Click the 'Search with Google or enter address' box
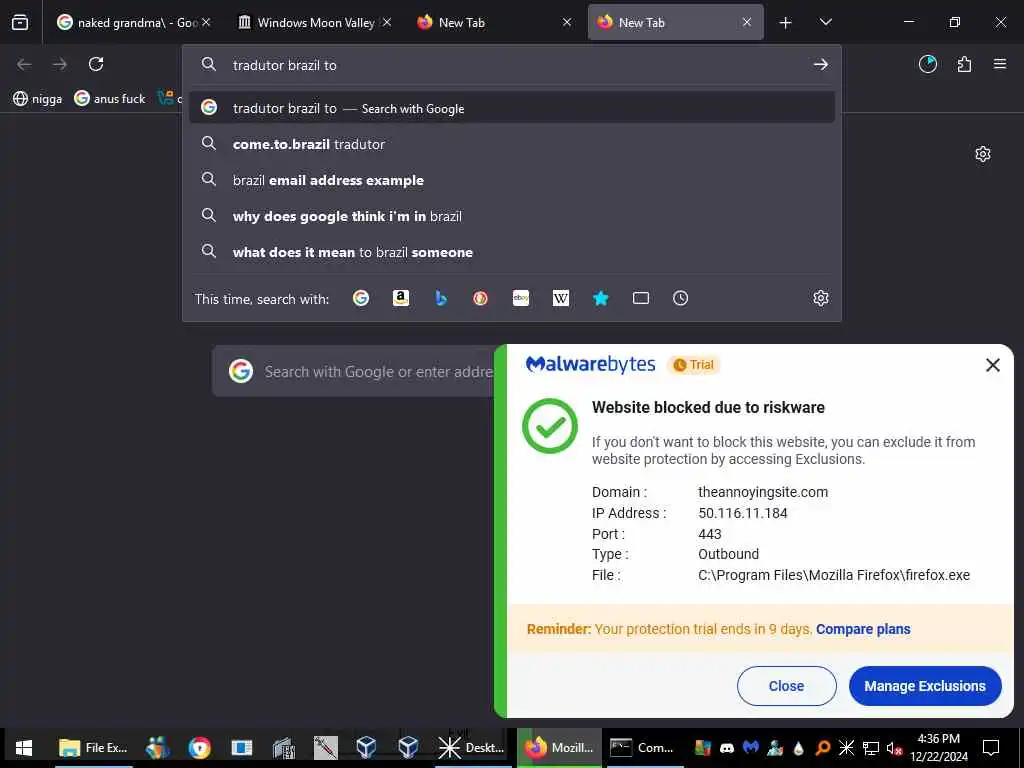 353,372
